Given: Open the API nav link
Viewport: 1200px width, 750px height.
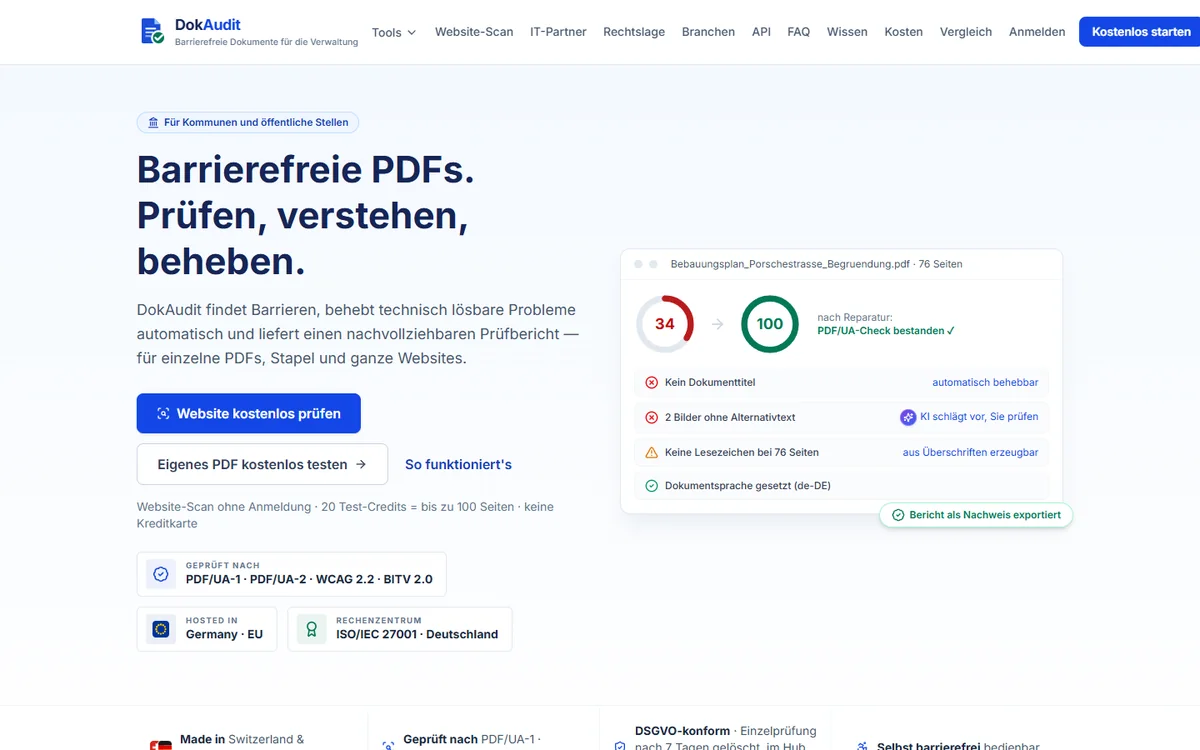Looking at the screenshot, I should (761, 32).
